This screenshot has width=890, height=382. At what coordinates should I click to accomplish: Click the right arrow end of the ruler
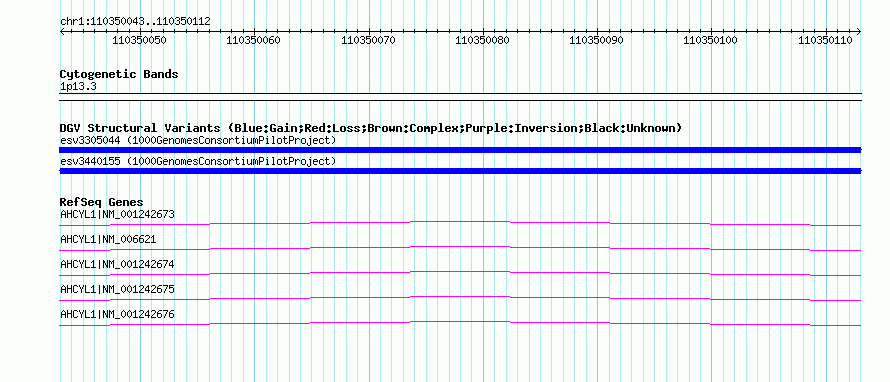[859, 32]
